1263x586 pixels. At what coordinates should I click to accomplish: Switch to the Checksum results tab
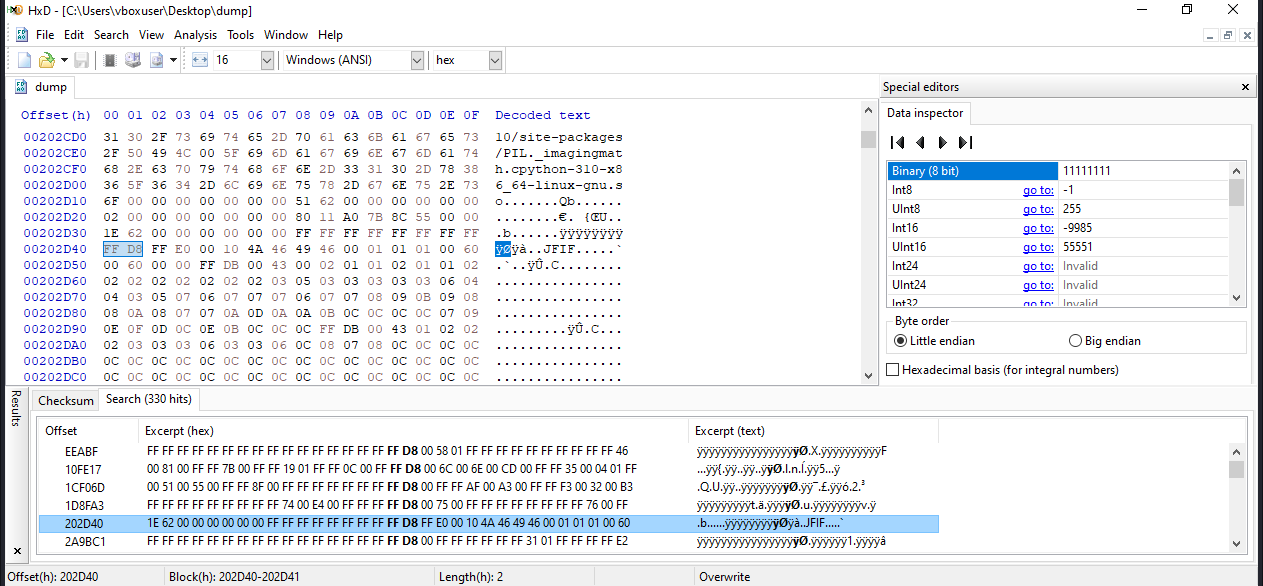(66, 400)
